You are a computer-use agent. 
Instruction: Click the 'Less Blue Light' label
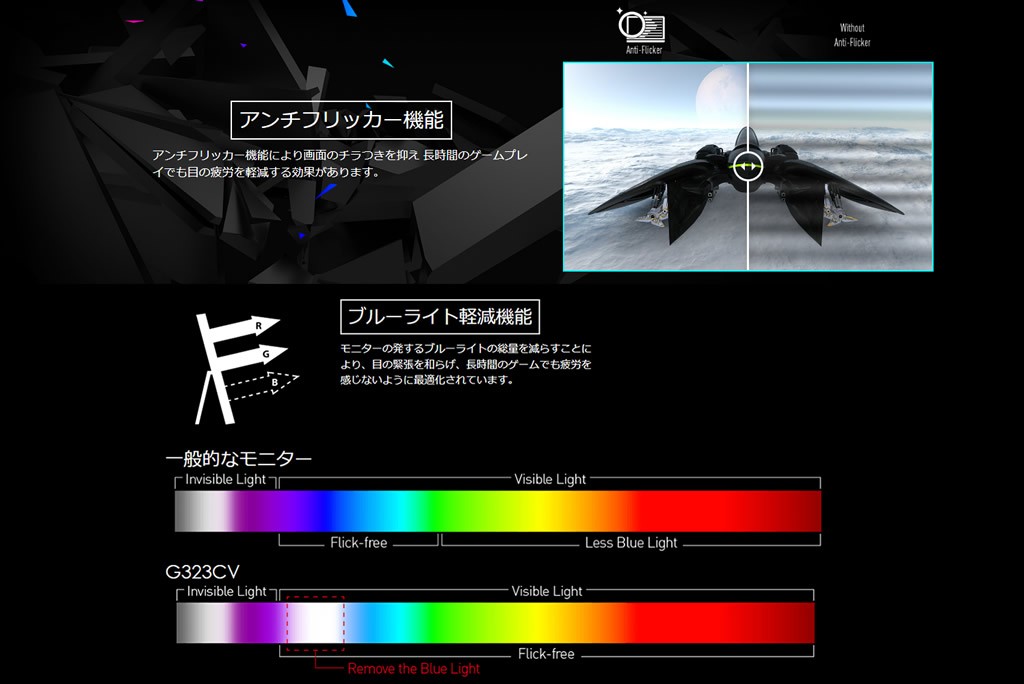[x=631, y=543]
